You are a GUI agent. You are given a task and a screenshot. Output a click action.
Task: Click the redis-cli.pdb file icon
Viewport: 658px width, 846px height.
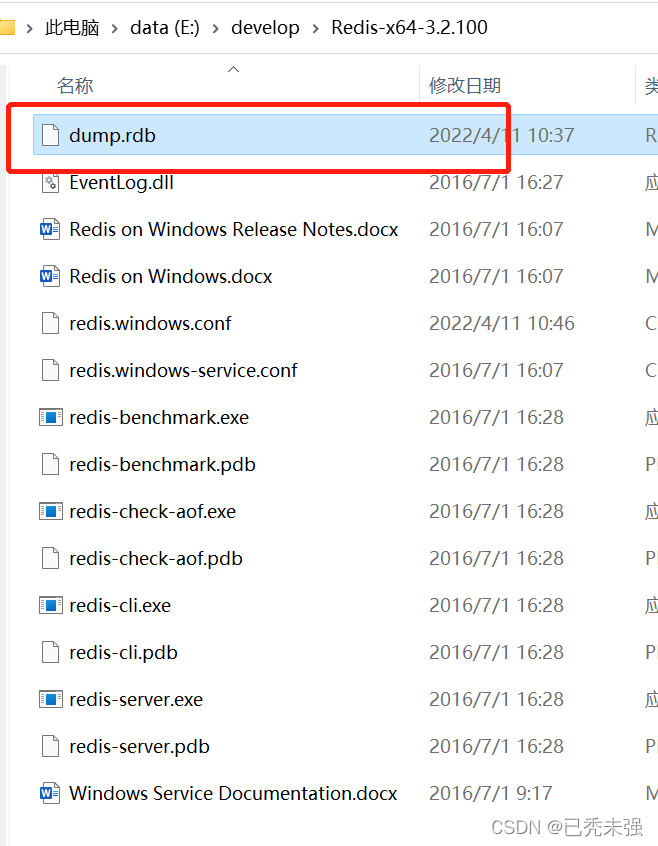[x=51, y=652]
